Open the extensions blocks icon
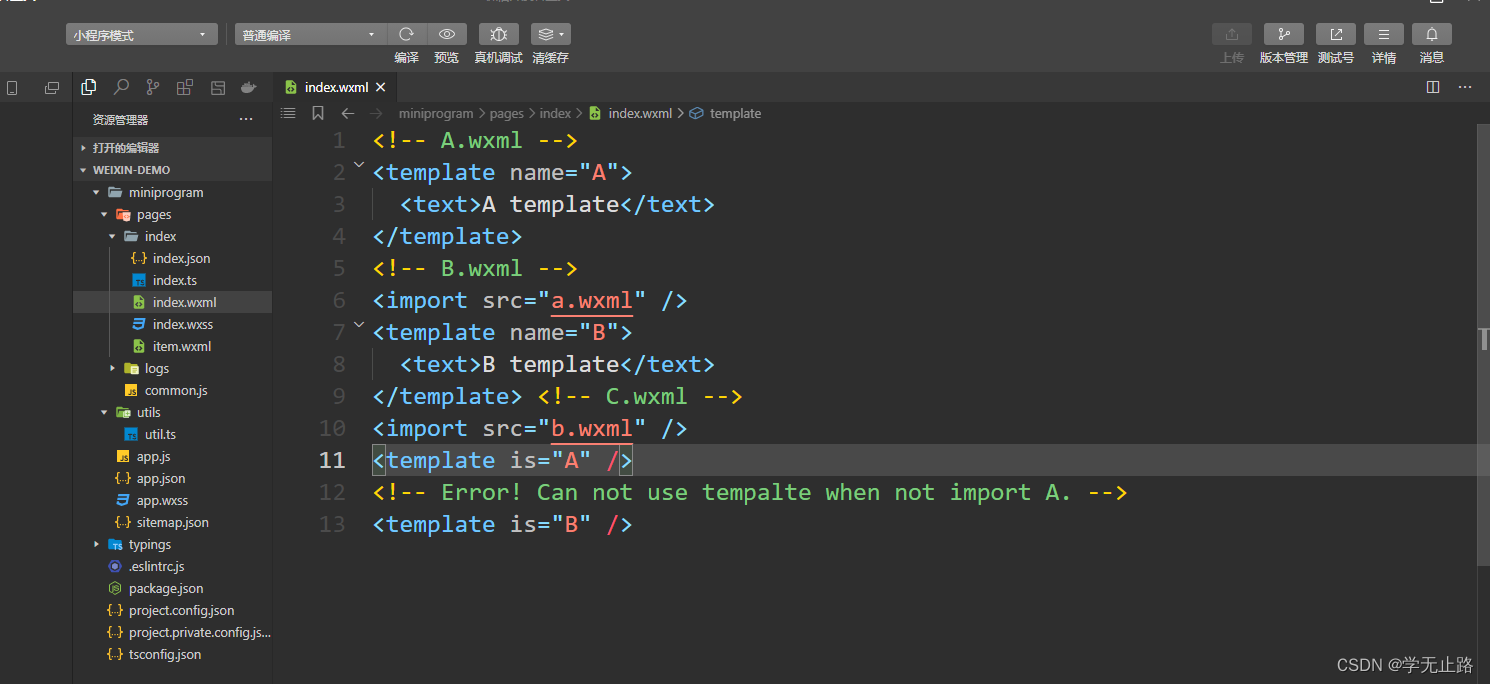1490x684 pixels. [x=185, y=87]
